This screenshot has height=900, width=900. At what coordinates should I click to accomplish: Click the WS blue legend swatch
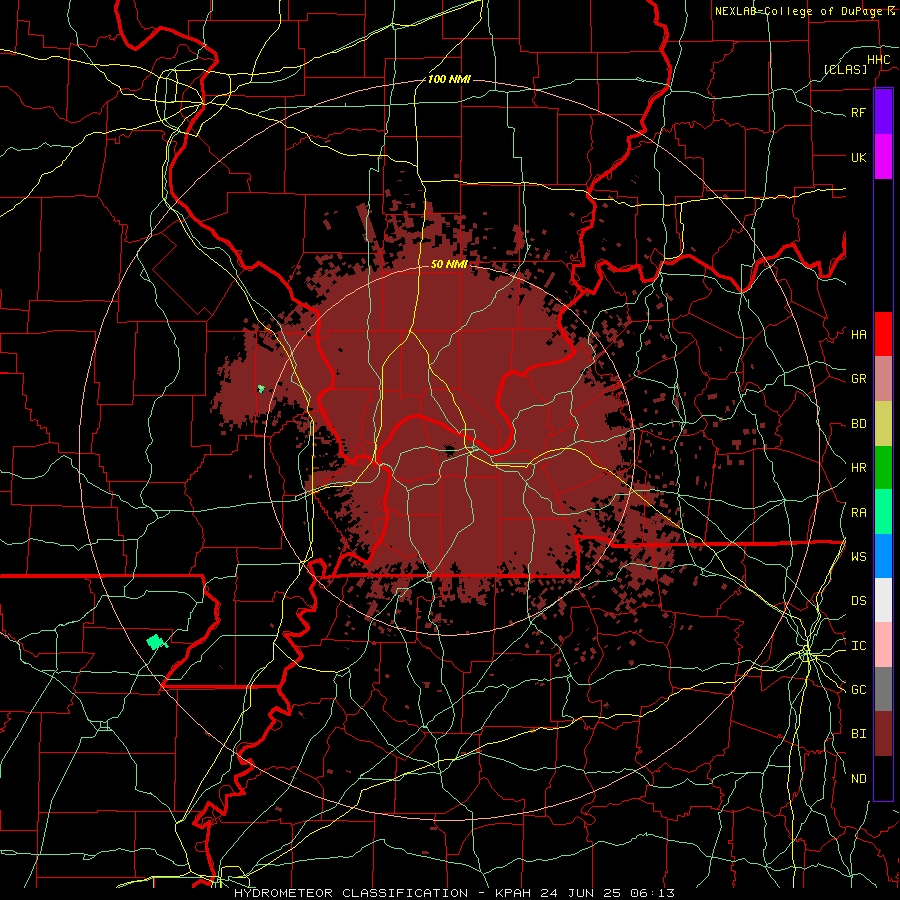pyautogui.click(x=883, y=556)
